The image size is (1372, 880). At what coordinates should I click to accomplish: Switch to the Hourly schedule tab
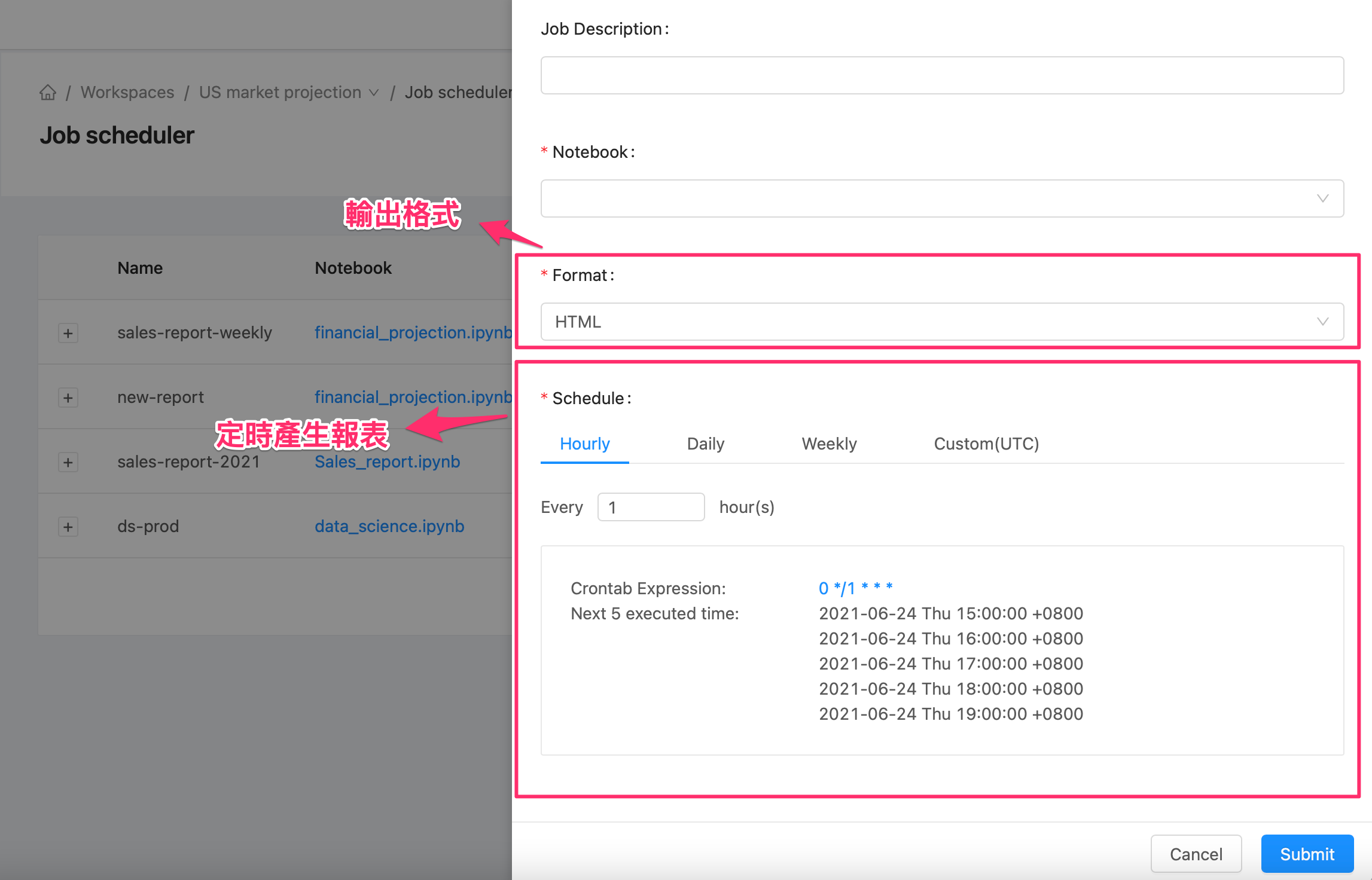584,444
